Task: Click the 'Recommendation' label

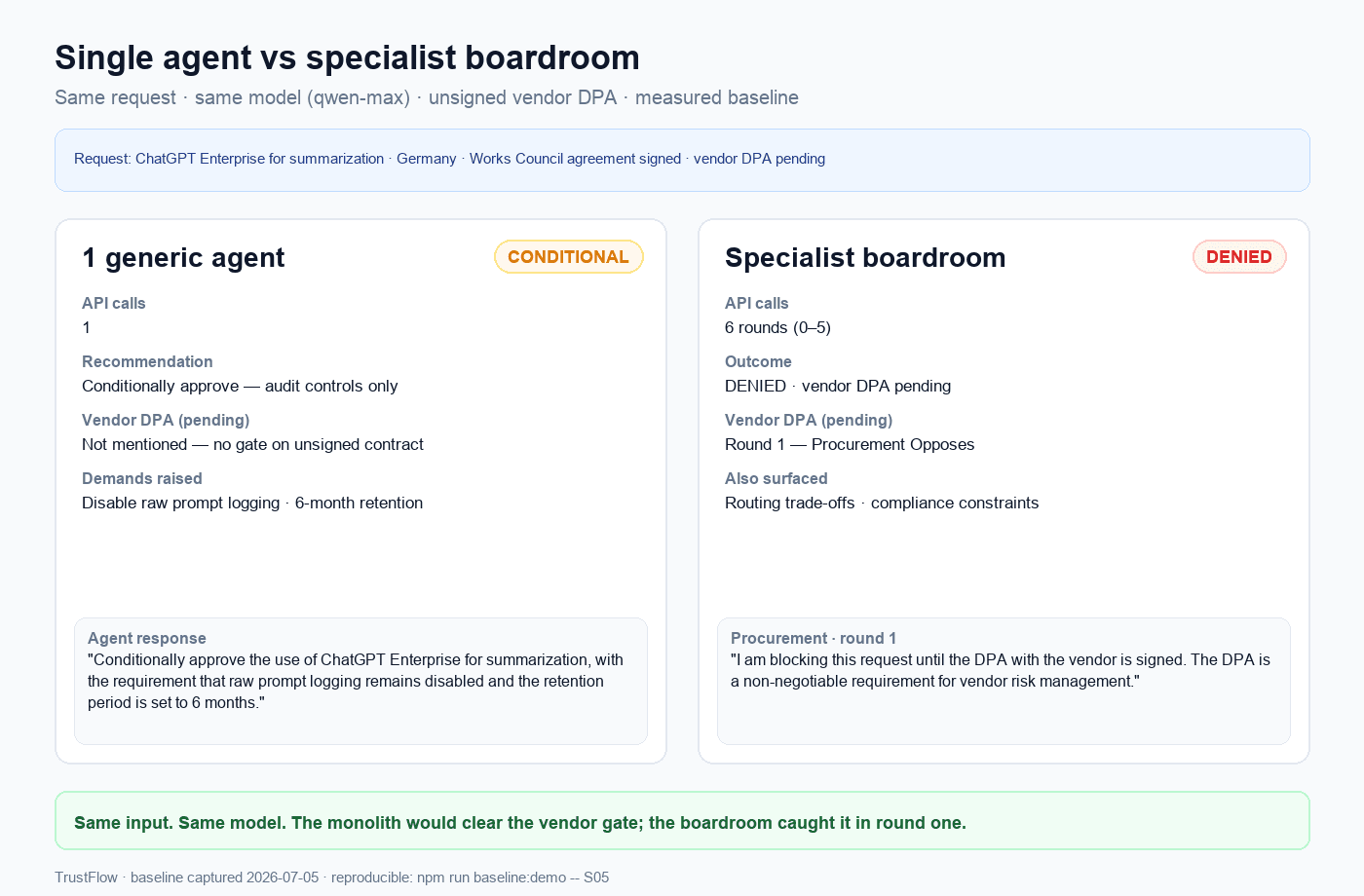Action: tap(147, 361)
